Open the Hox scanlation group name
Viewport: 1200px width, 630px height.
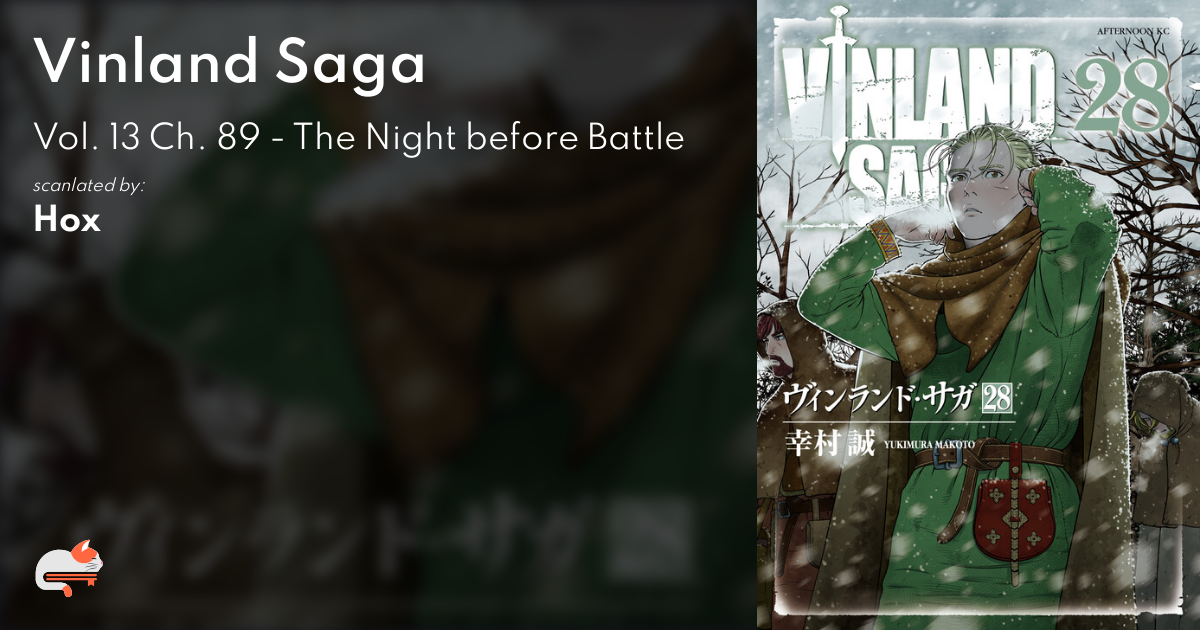(x=67, y=220)
